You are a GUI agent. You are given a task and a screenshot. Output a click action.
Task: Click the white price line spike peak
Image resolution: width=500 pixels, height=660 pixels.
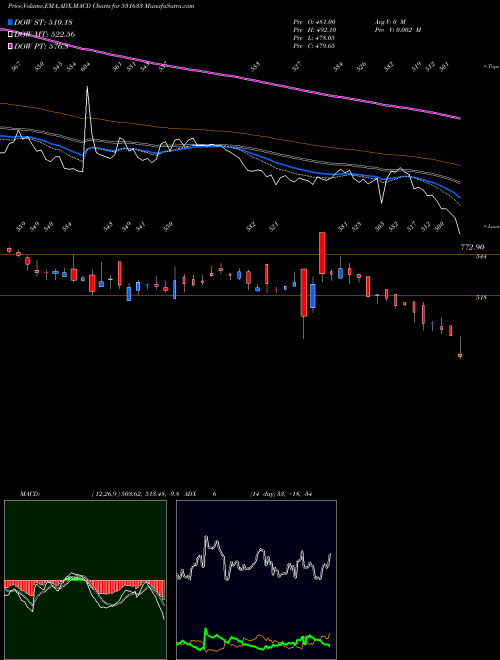[87, 88]
